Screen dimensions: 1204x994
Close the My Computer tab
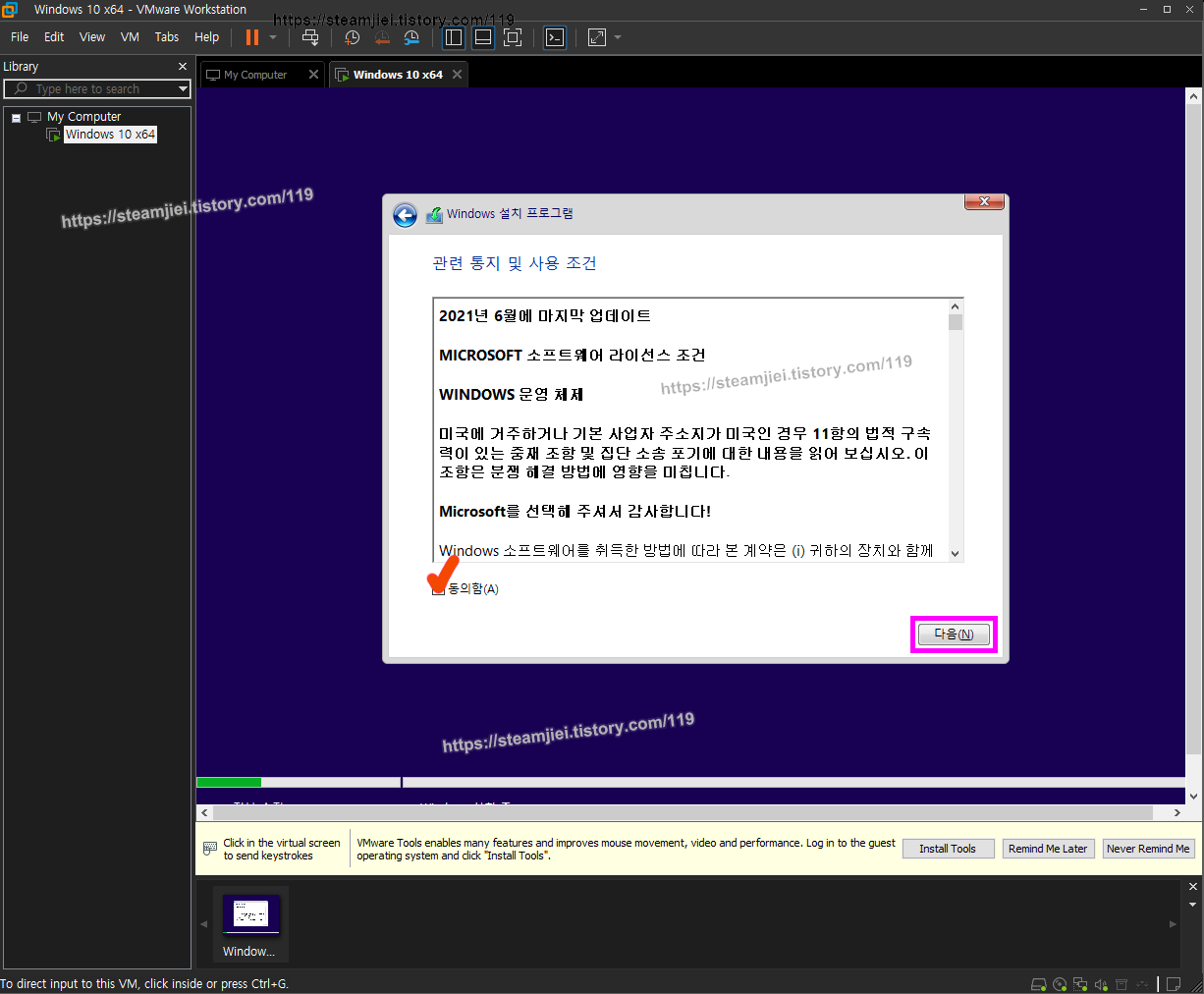coord(313,75)
